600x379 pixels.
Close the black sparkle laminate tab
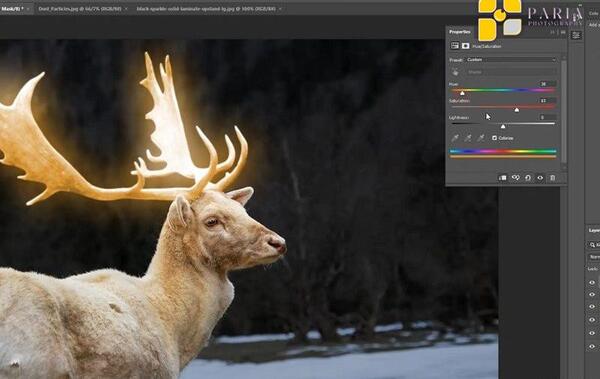280,8
